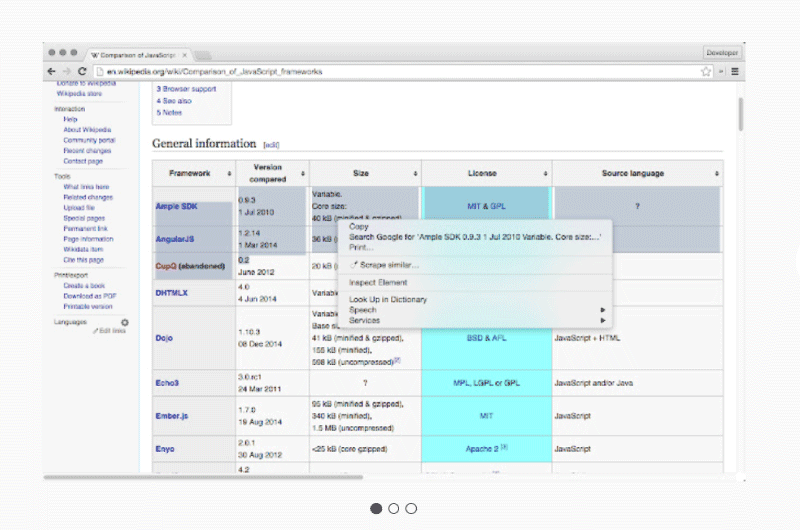Jump to 4 See also in contents
Screen dimensions: 800x530
[x=174, y=101]
